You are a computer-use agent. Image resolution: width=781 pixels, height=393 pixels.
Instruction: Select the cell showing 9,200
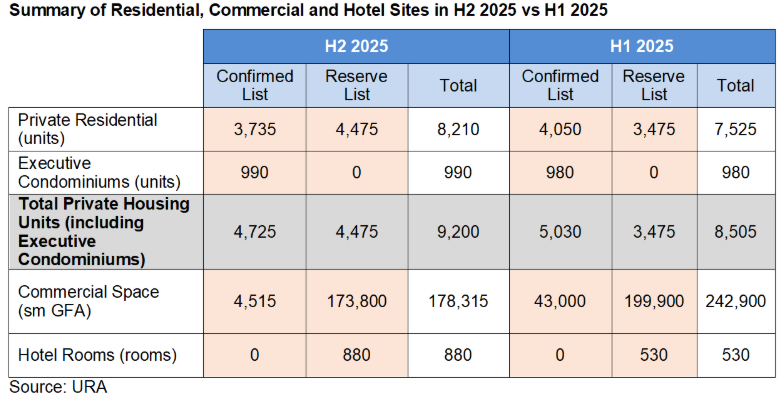pyautogui.click(x=458, y=232)
